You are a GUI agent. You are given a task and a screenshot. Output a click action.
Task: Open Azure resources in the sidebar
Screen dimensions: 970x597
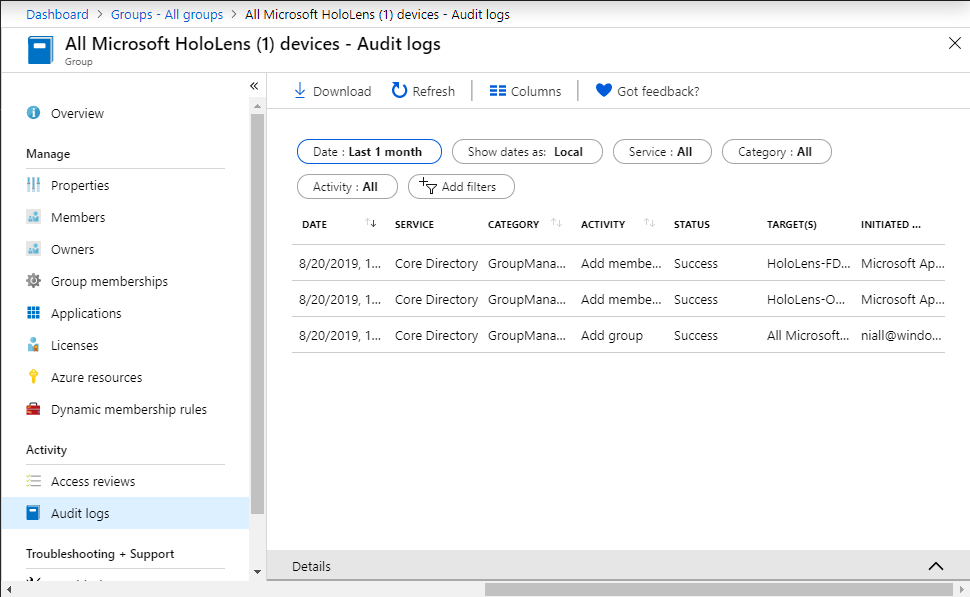125,377
